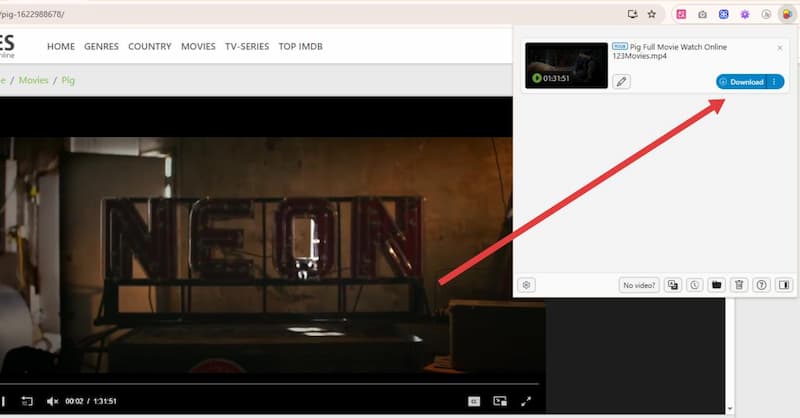Rewind ten seconds with the replay icon
This screenshot has height=418, width=800.
point(27,402)
